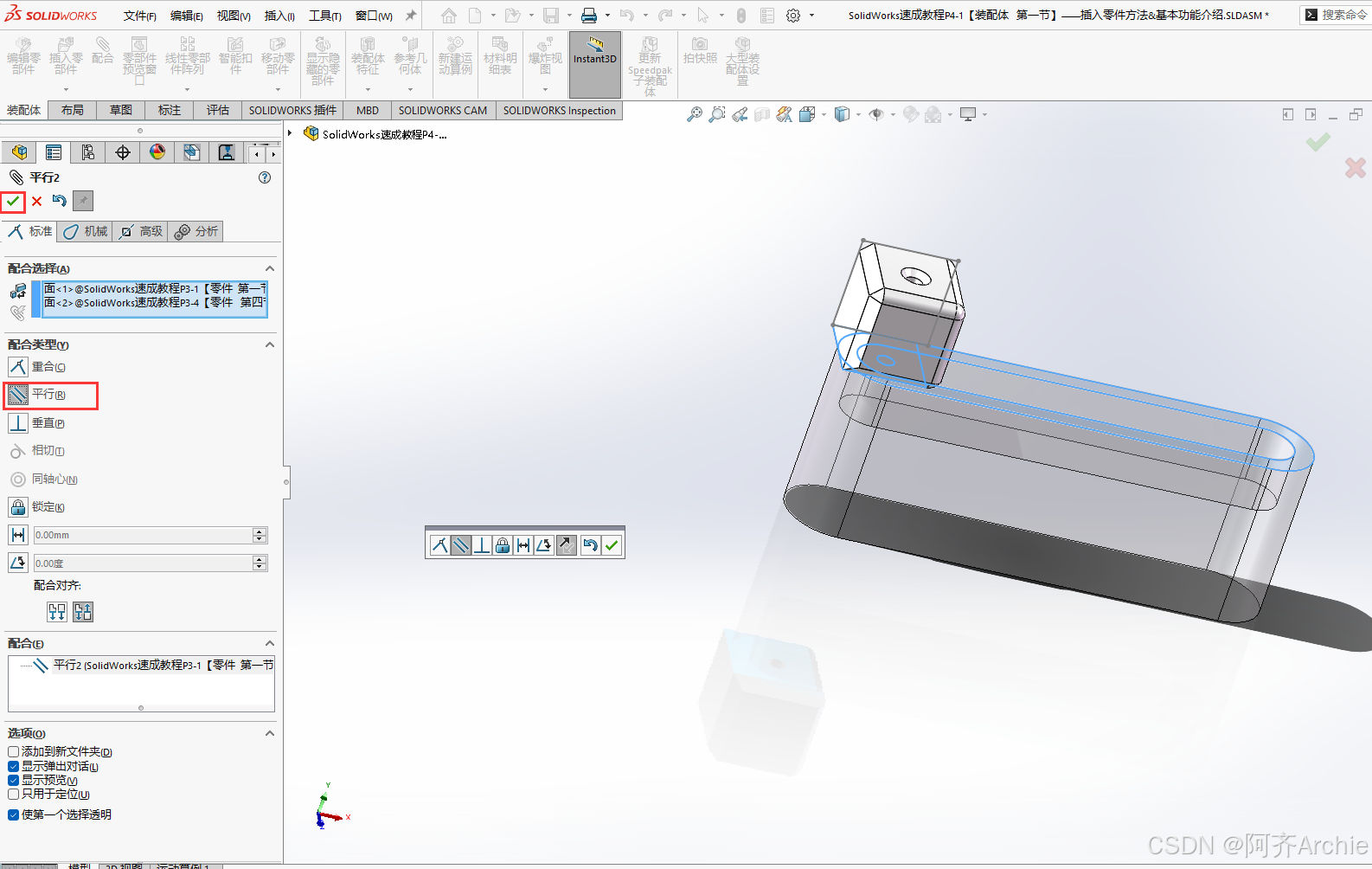Choose anti-aligned mate alignment button
The image size is (1372, 869).
tap(83, 612)
